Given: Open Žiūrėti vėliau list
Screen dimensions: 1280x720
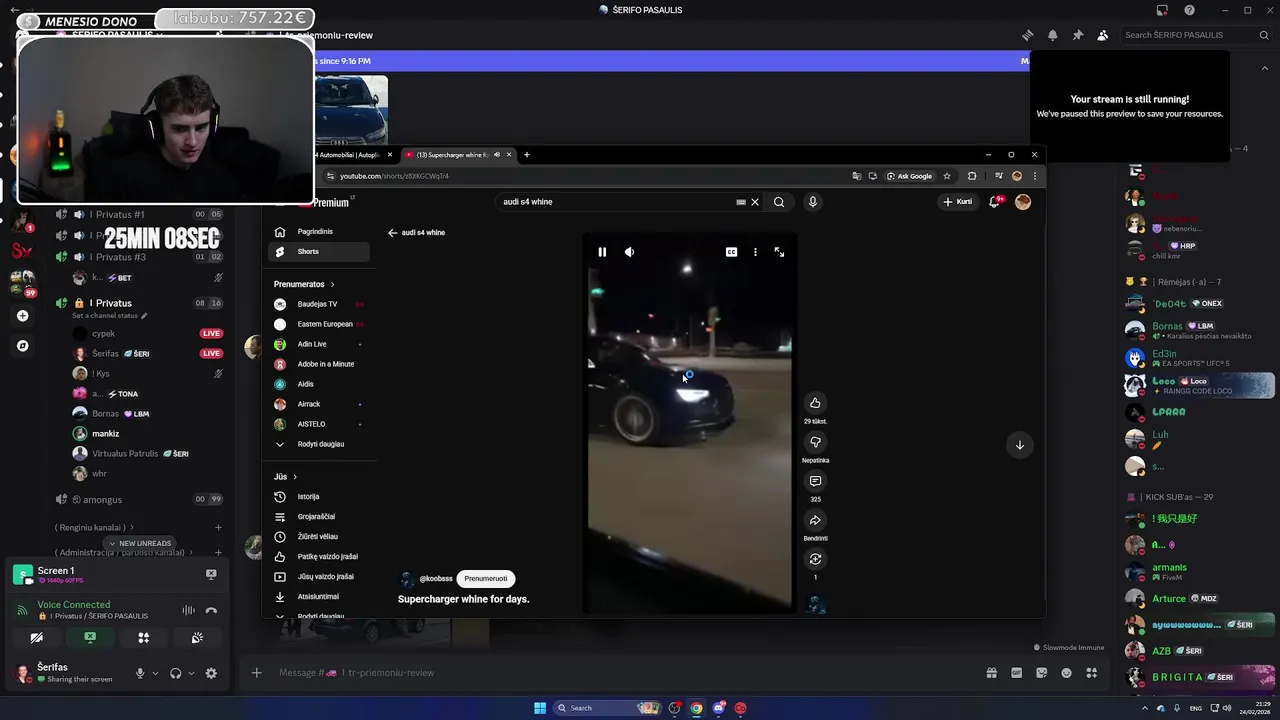Looking at the screenshot, I should point(319,536).
